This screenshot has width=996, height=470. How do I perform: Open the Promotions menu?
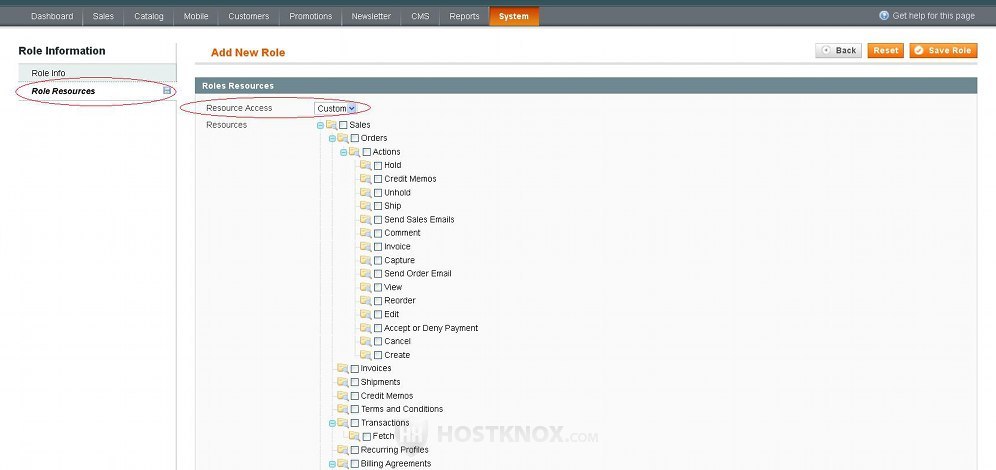click(311, 17)
